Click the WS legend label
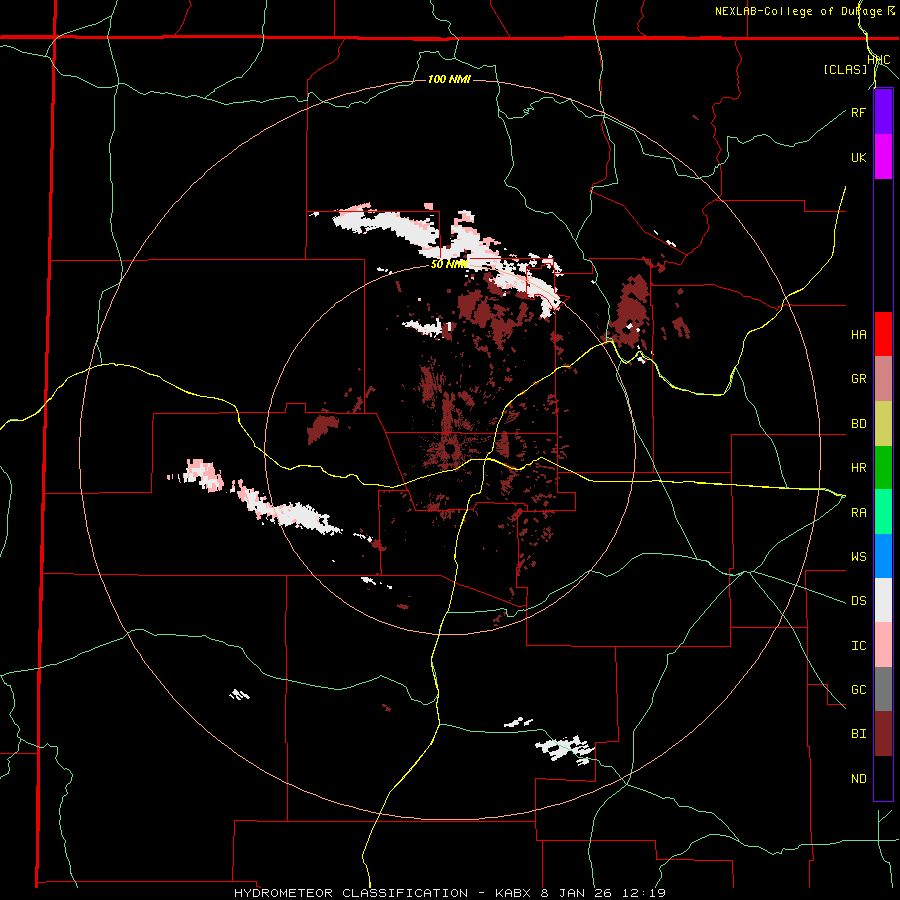This screenshot has width=900, height=900. coord(858,556)
